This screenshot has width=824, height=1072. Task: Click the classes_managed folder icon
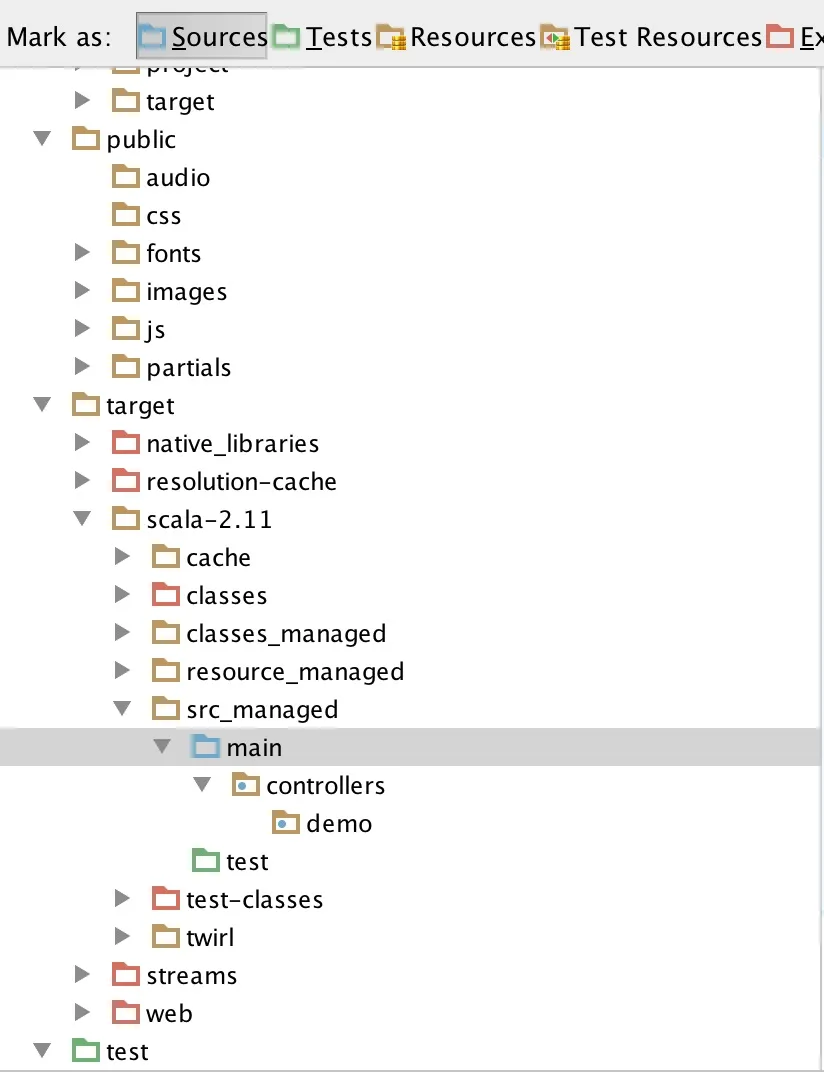tap(166, 632)
